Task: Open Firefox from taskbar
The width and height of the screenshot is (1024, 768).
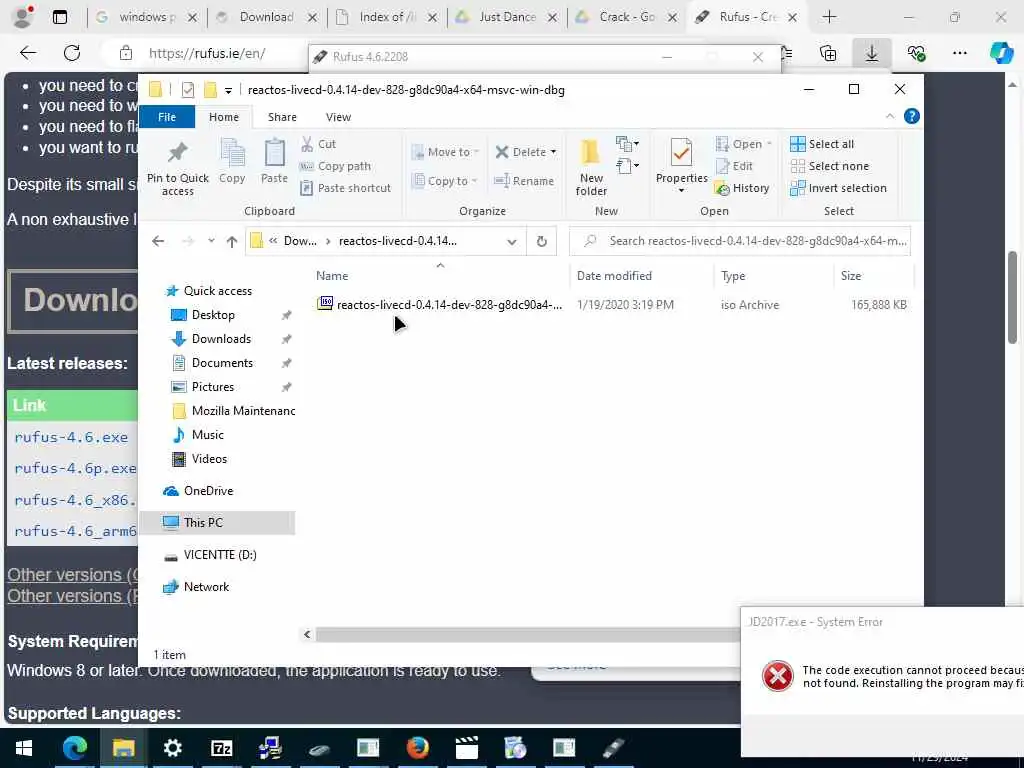Action: tap(417, 748)
